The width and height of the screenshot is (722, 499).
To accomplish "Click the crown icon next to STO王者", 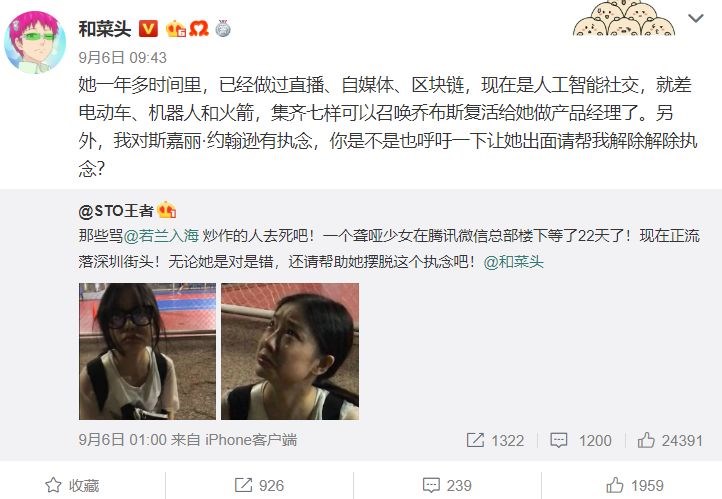I will [167, 210].
